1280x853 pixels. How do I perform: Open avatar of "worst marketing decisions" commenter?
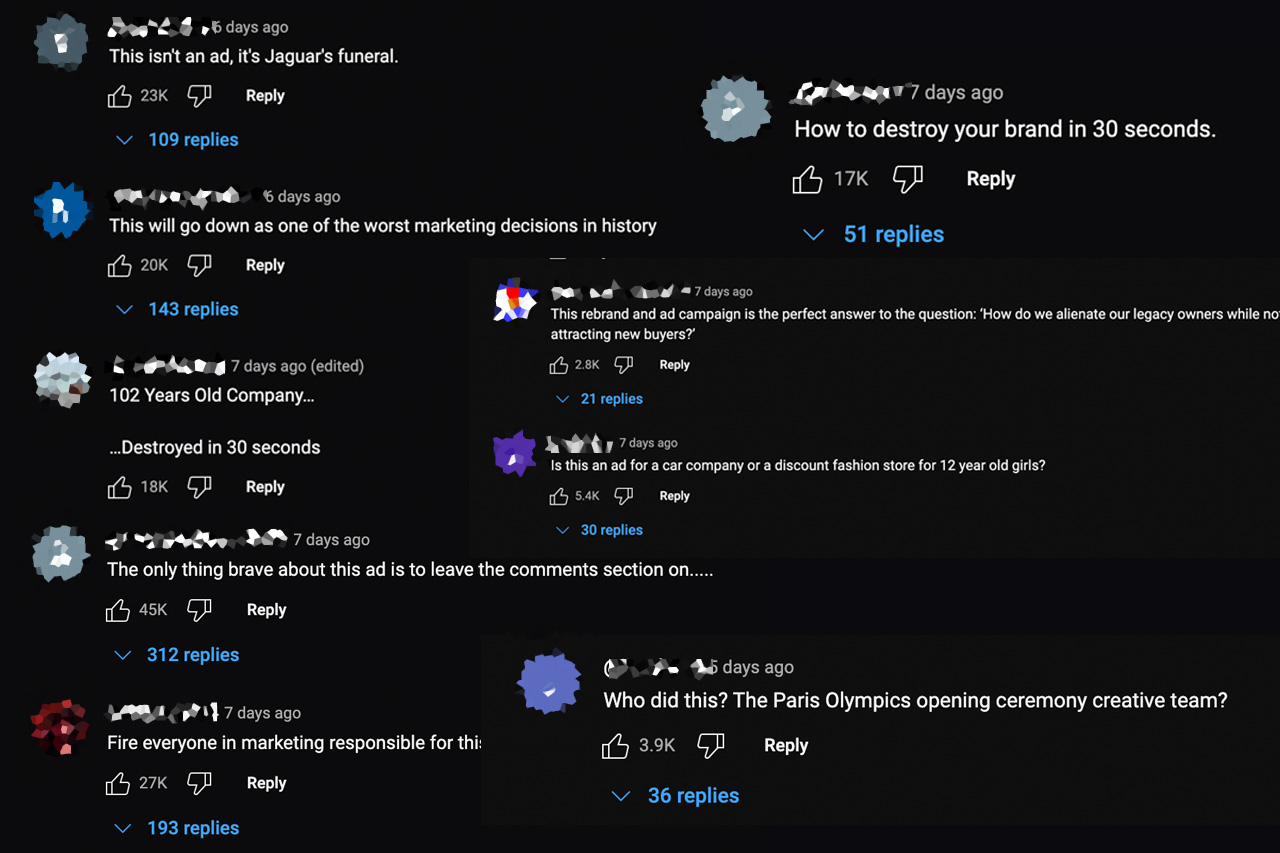[62, 210]
